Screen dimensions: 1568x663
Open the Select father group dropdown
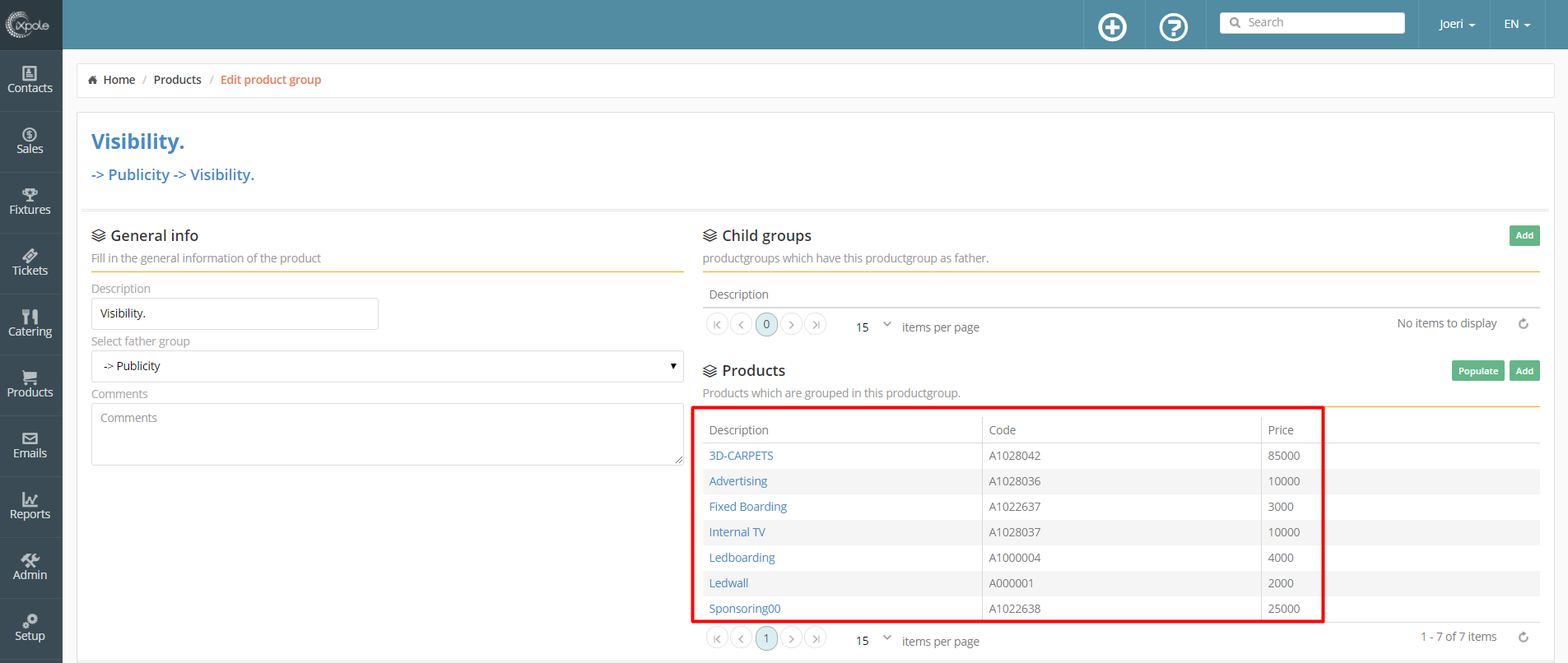pos(388,367)
